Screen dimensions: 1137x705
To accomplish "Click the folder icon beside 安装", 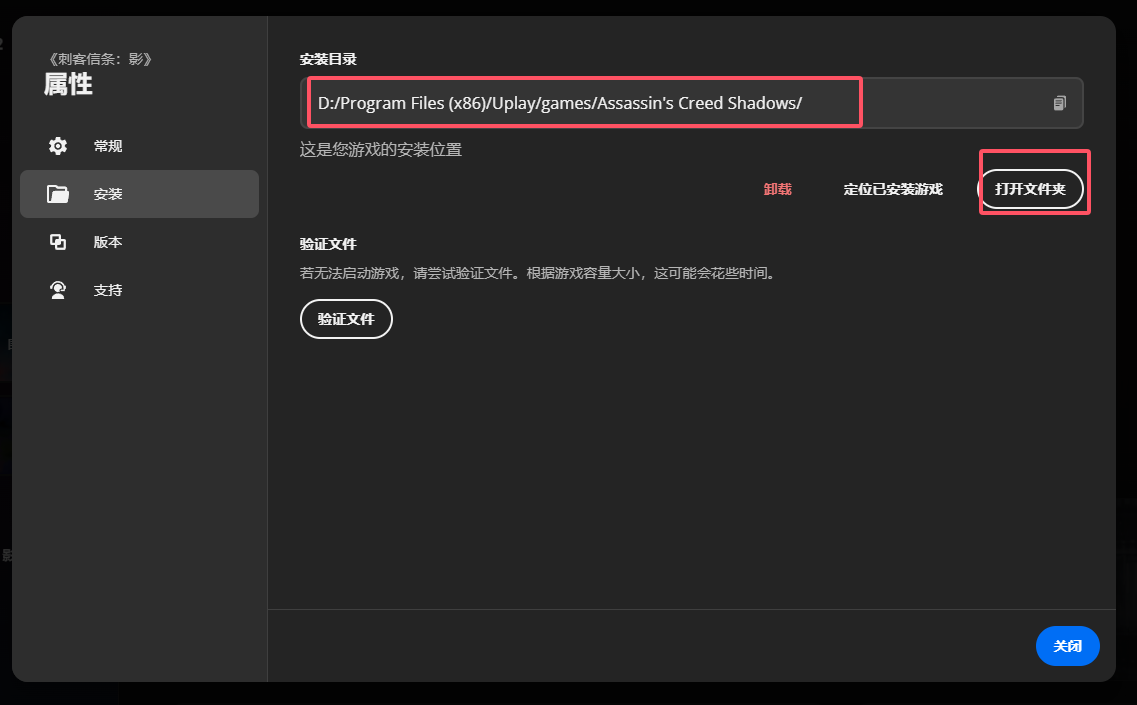I will pyautogui.click(x=58, y=194).
